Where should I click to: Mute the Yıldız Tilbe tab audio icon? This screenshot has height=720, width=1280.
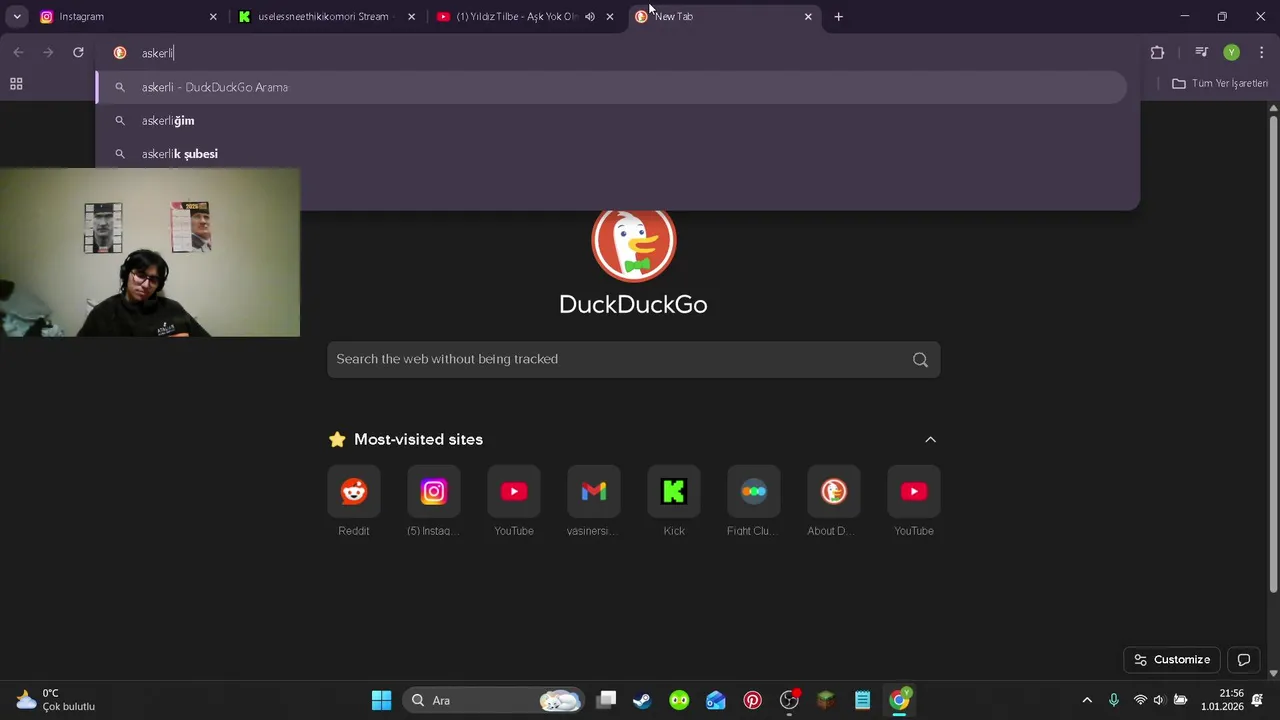tap(590, 16)
